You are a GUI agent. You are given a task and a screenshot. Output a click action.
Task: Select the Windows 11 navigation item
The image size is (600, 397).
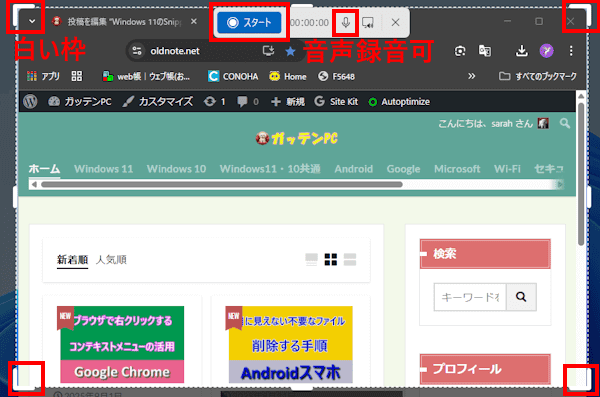point(103,169)
